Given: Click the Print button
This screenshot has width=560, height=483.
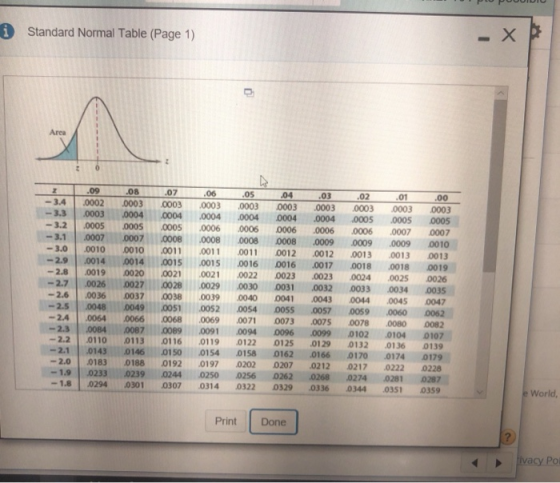Looking at the screenshot, I should (x=226, y=421).
